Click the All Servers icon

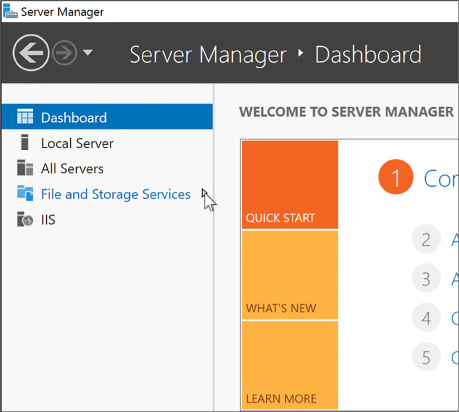tap(25, 168)
